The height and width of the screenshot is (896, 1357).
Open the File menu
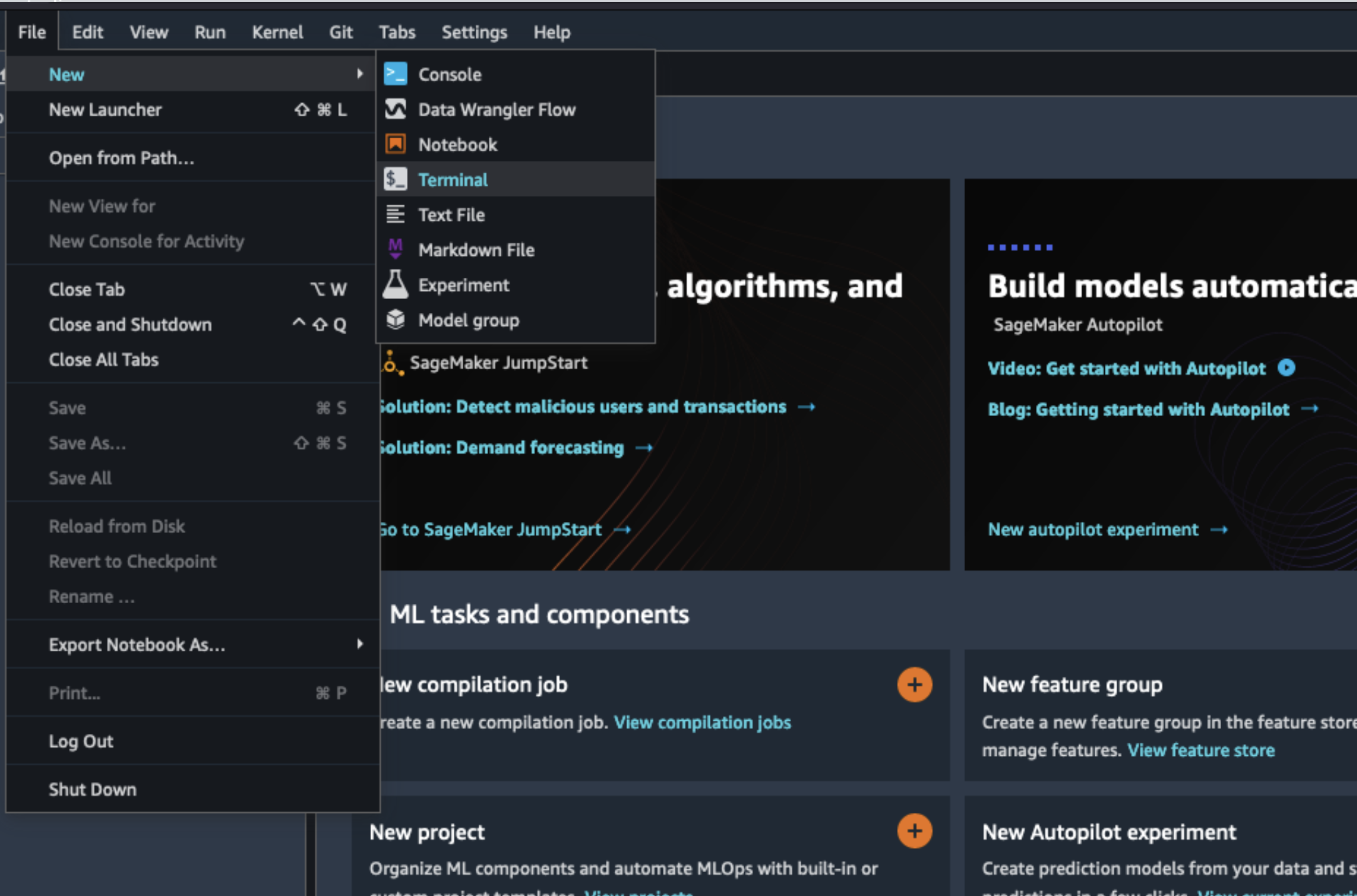click(x=32, y=32)
